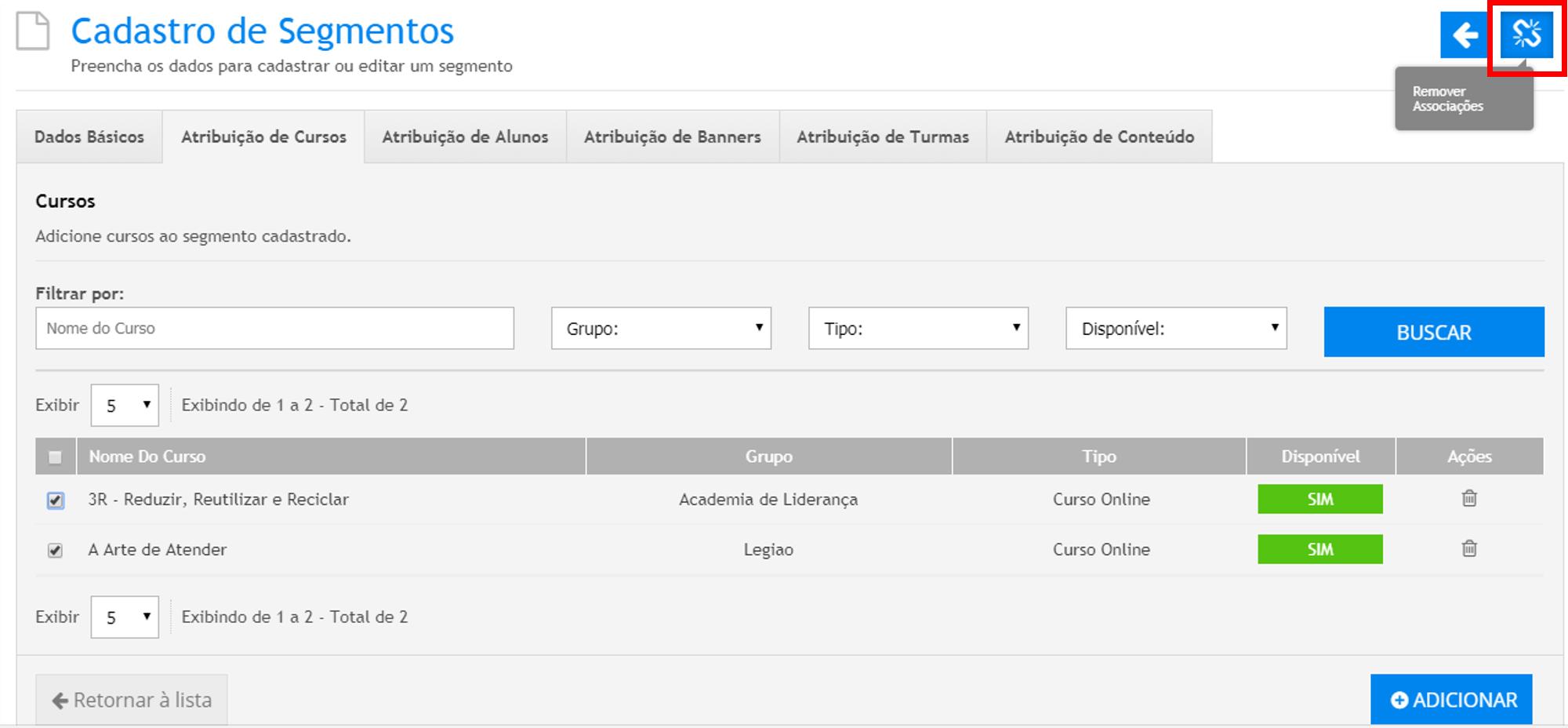Open the Grupo filter dropdown
Viewport: 1568px width, 728px height.
(661, 329)
